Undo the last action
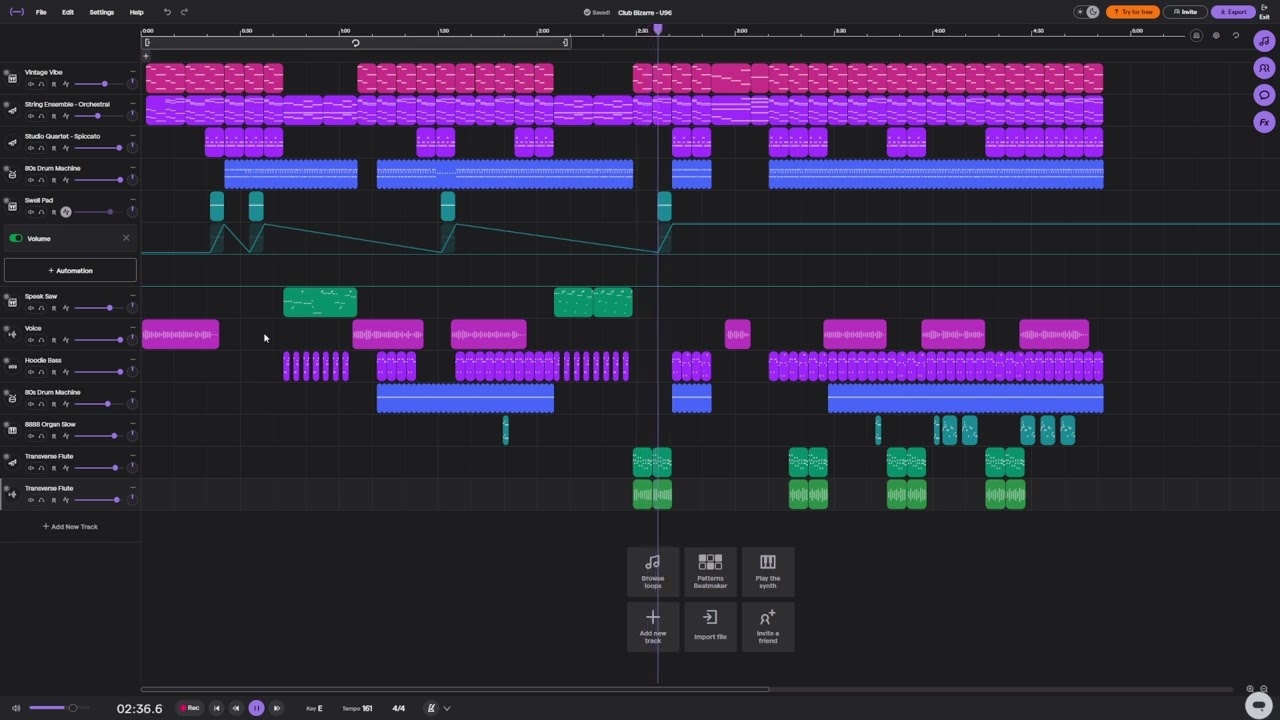The width and height of the screenshot is (1280, 720). click(x=167, y=12)
